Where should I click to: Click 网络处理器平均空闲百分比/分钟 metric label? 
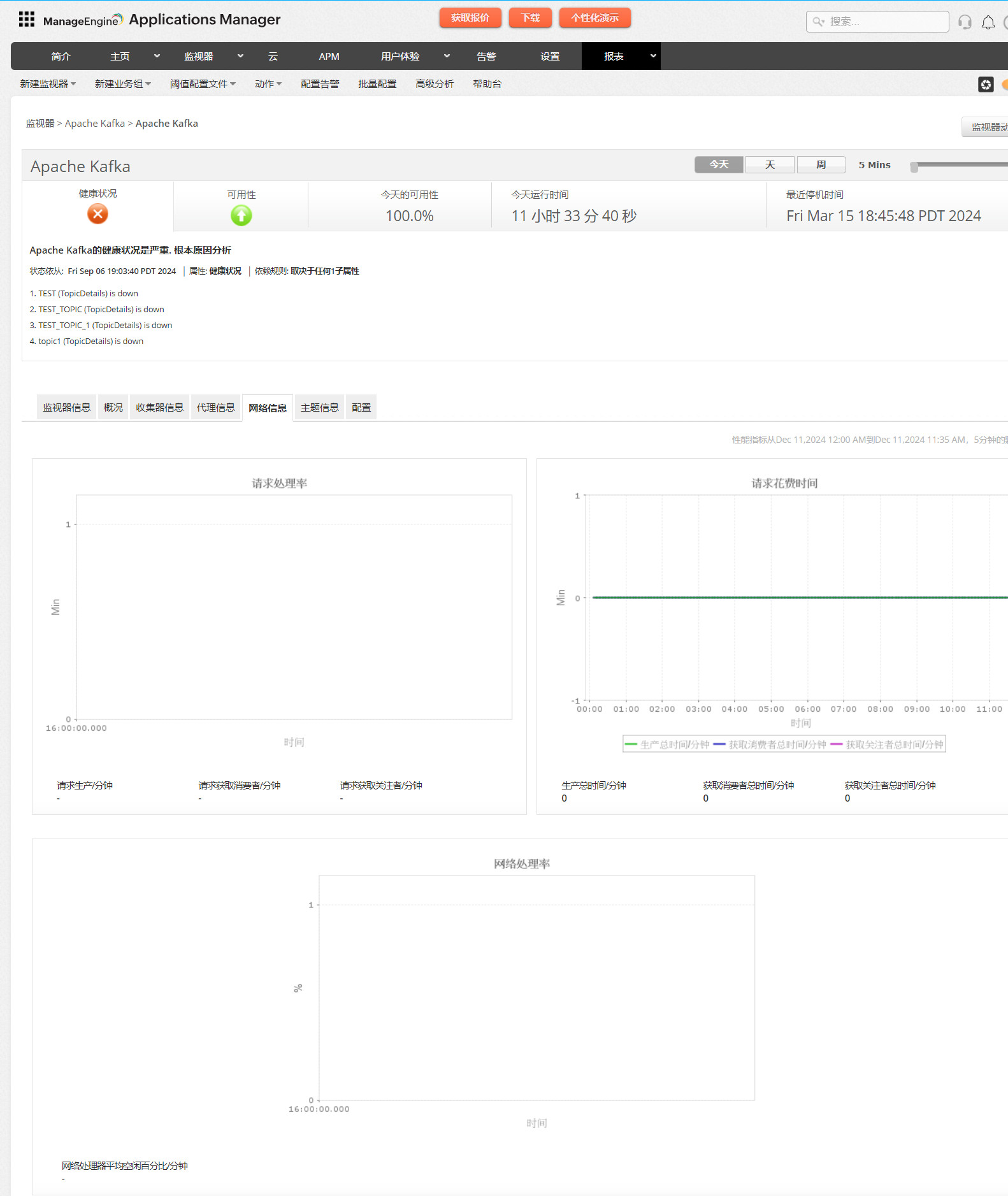[x=125, y=1166]
